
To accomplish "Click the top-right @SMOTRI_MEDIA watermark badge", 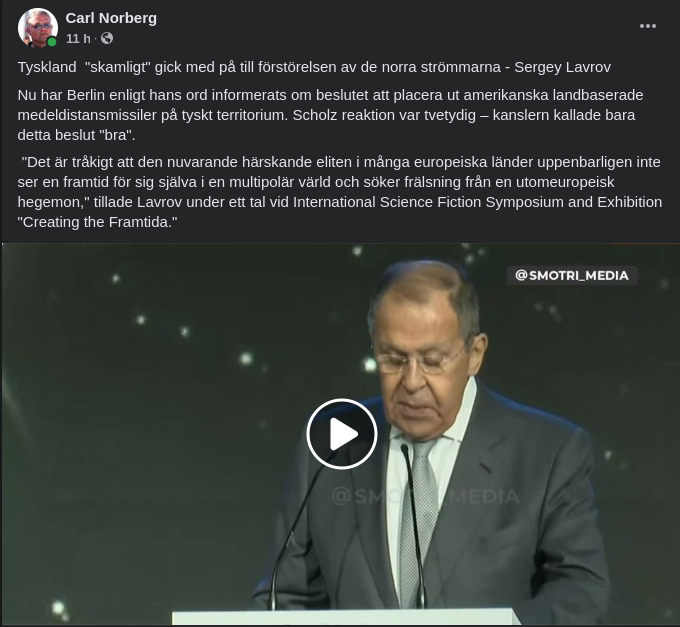I will click(x=572, y=275).
